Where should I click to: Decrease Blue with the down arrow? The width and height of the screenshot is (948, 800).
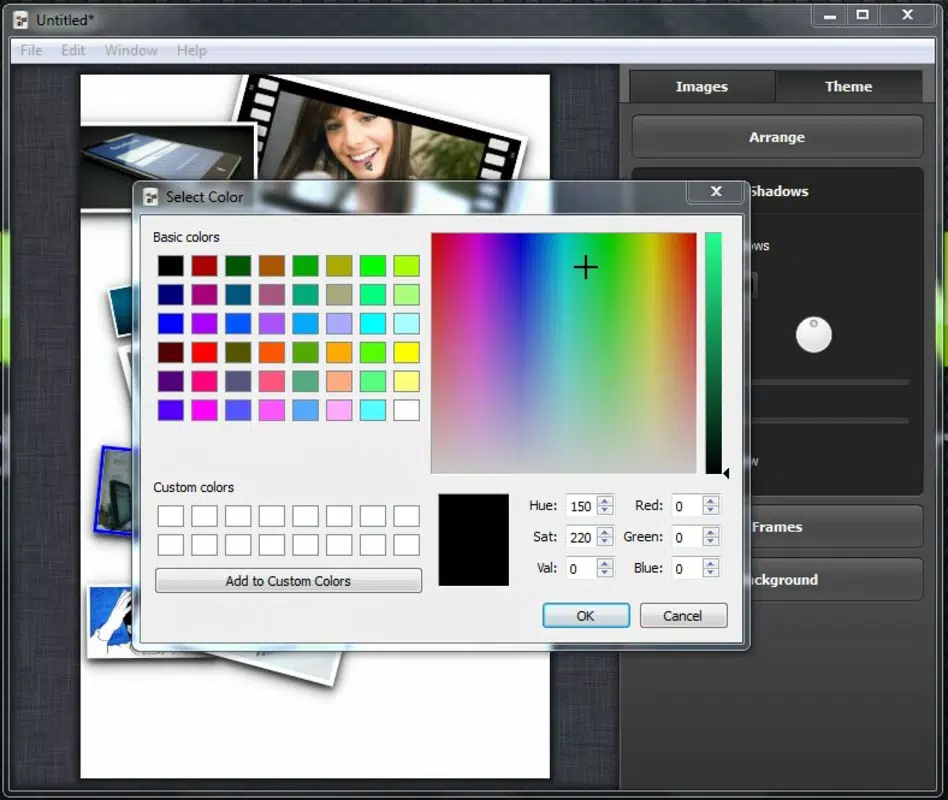[x=711, y=573]
